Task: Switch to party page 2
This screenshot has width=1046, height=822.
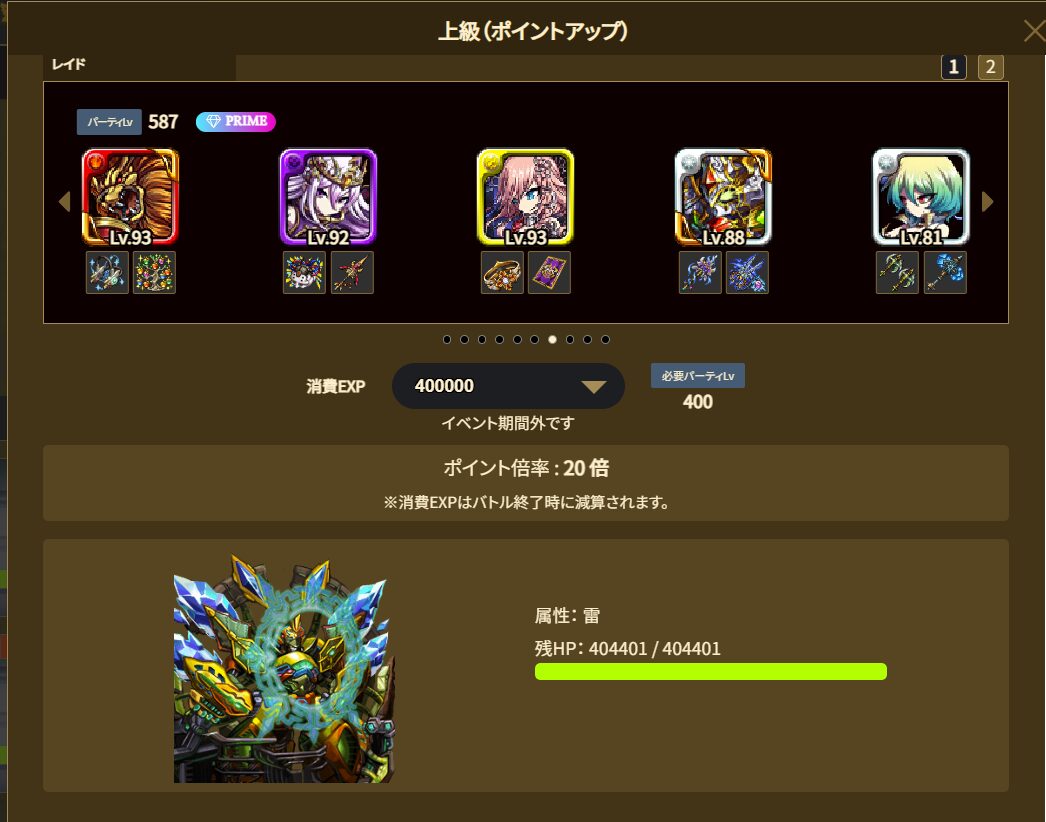Action: 991,67
